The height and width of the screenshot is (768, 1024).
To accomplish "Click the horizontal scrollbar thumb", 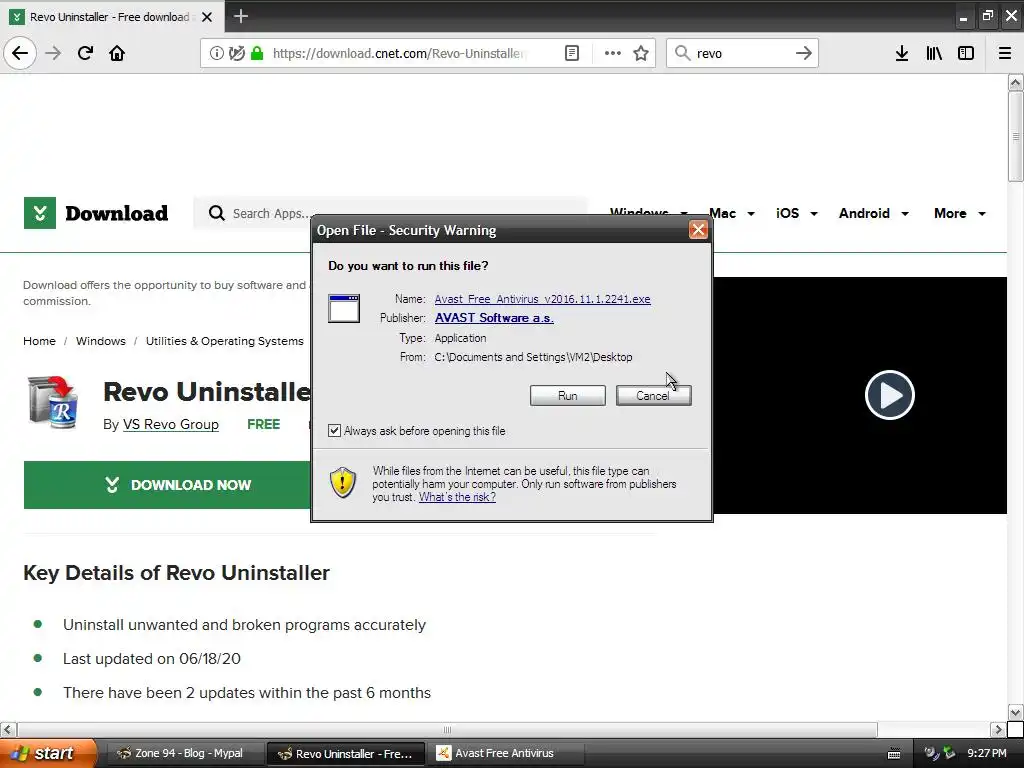I will click(x=447, y=729).
